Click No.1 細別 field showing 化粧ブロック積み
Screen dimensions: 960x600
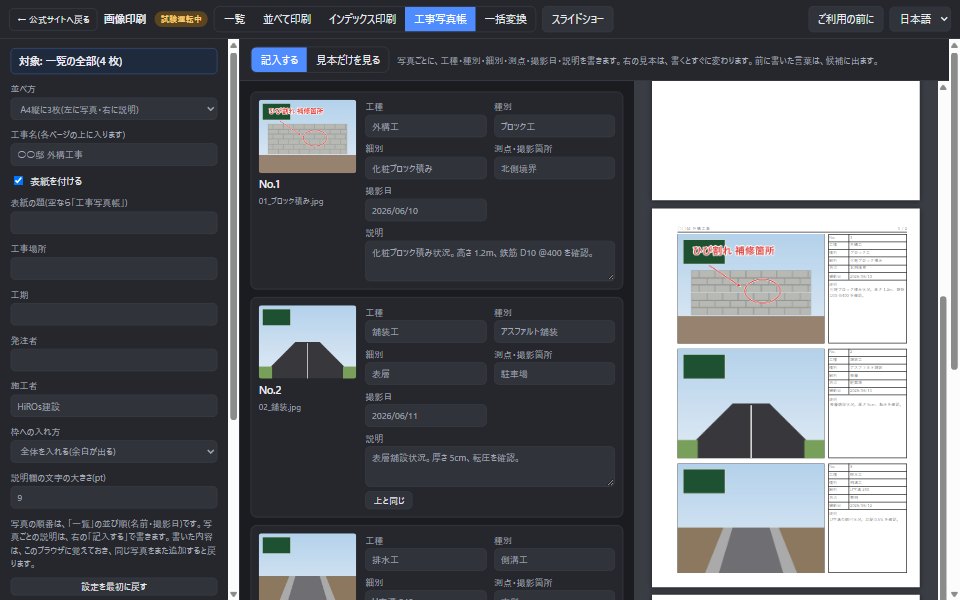[426, 168]
